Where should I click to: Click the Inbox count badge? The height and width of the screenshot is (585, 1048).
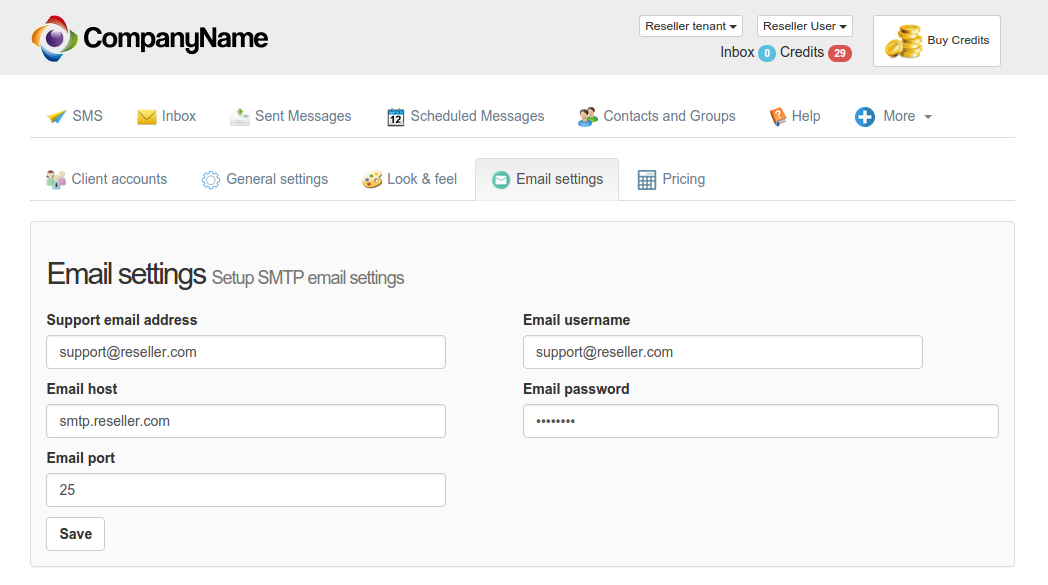point(767,53)
